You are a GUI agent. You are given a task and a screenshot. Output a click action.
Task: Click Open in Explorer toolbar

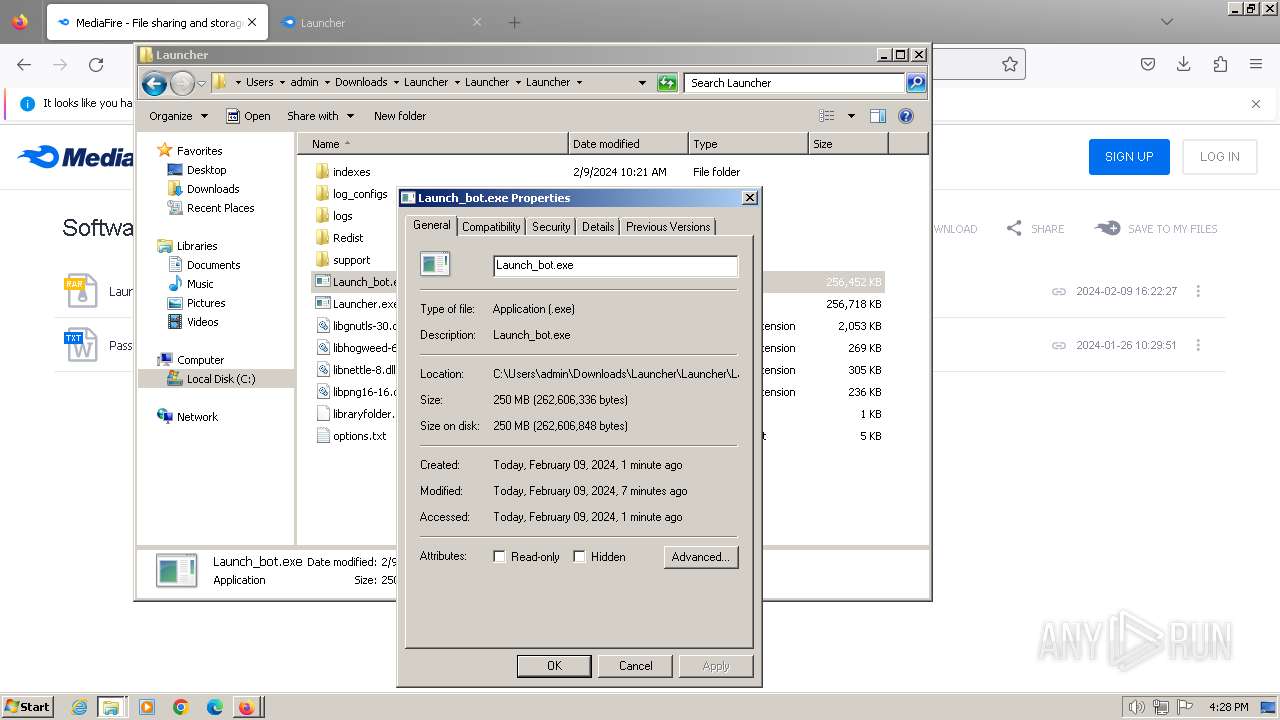[248, 116]
